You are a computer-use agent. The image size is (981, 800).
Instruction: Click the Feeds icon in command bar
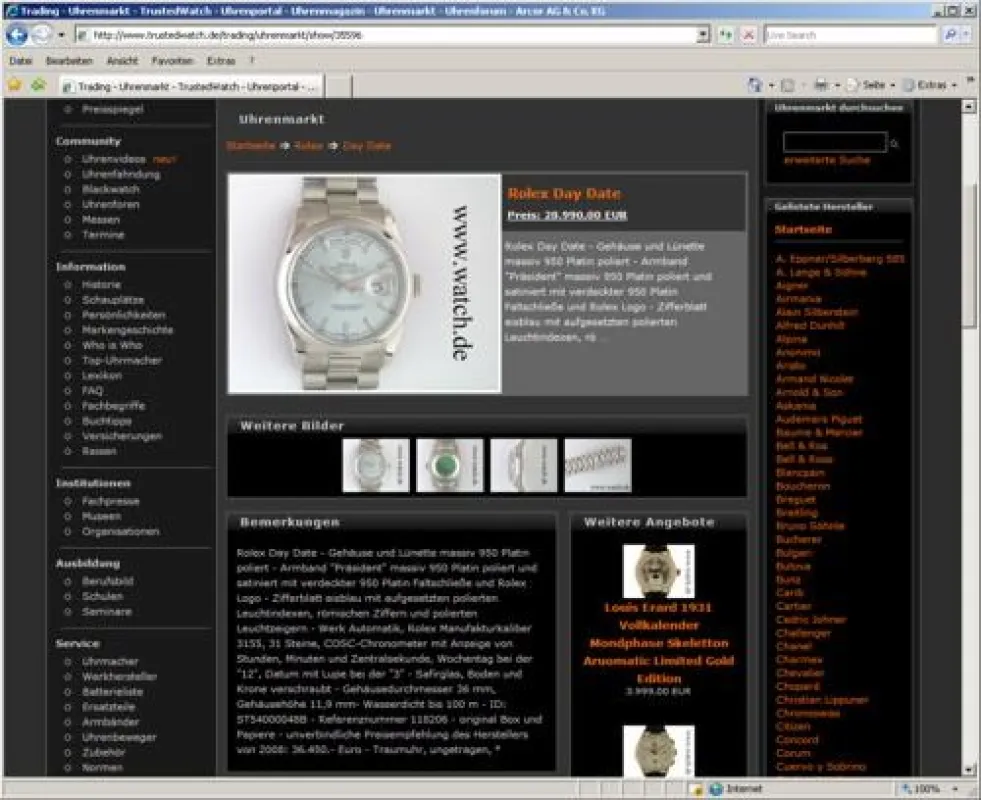[x=788, y=84]
